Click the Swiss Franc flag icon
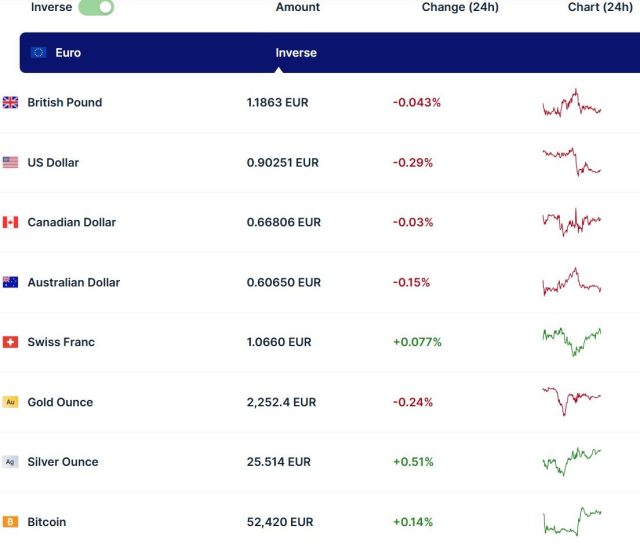 10,342
